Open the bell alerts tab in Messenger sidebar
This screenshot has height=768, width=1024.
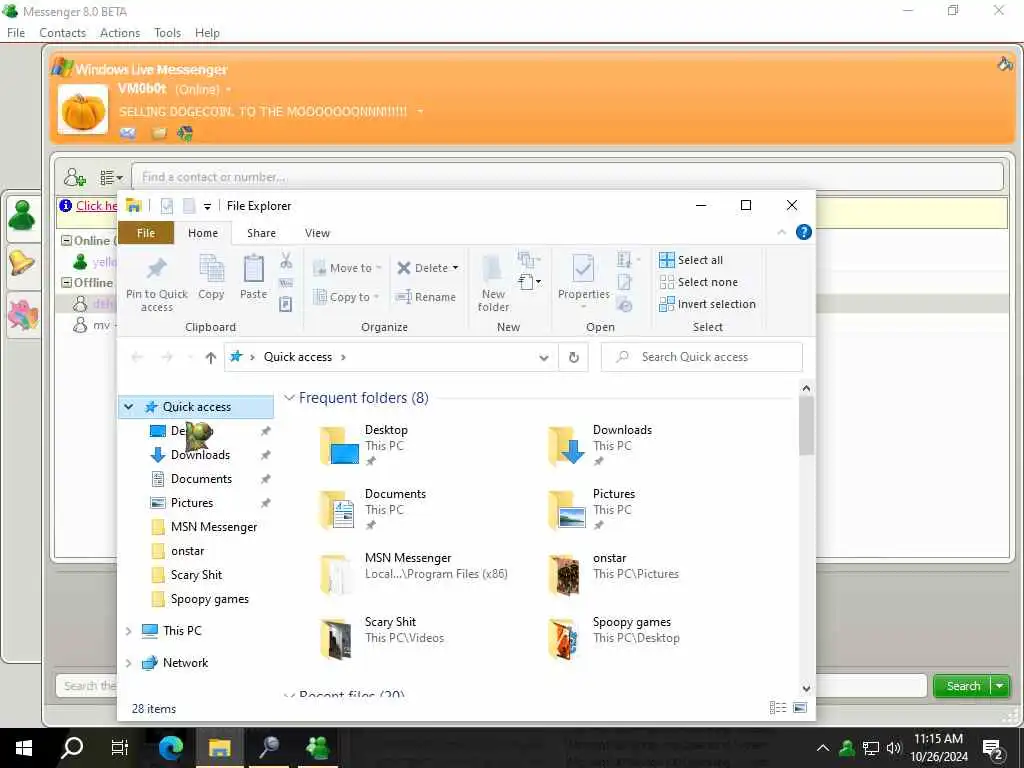pyautogui.click(x=22, y=264)
